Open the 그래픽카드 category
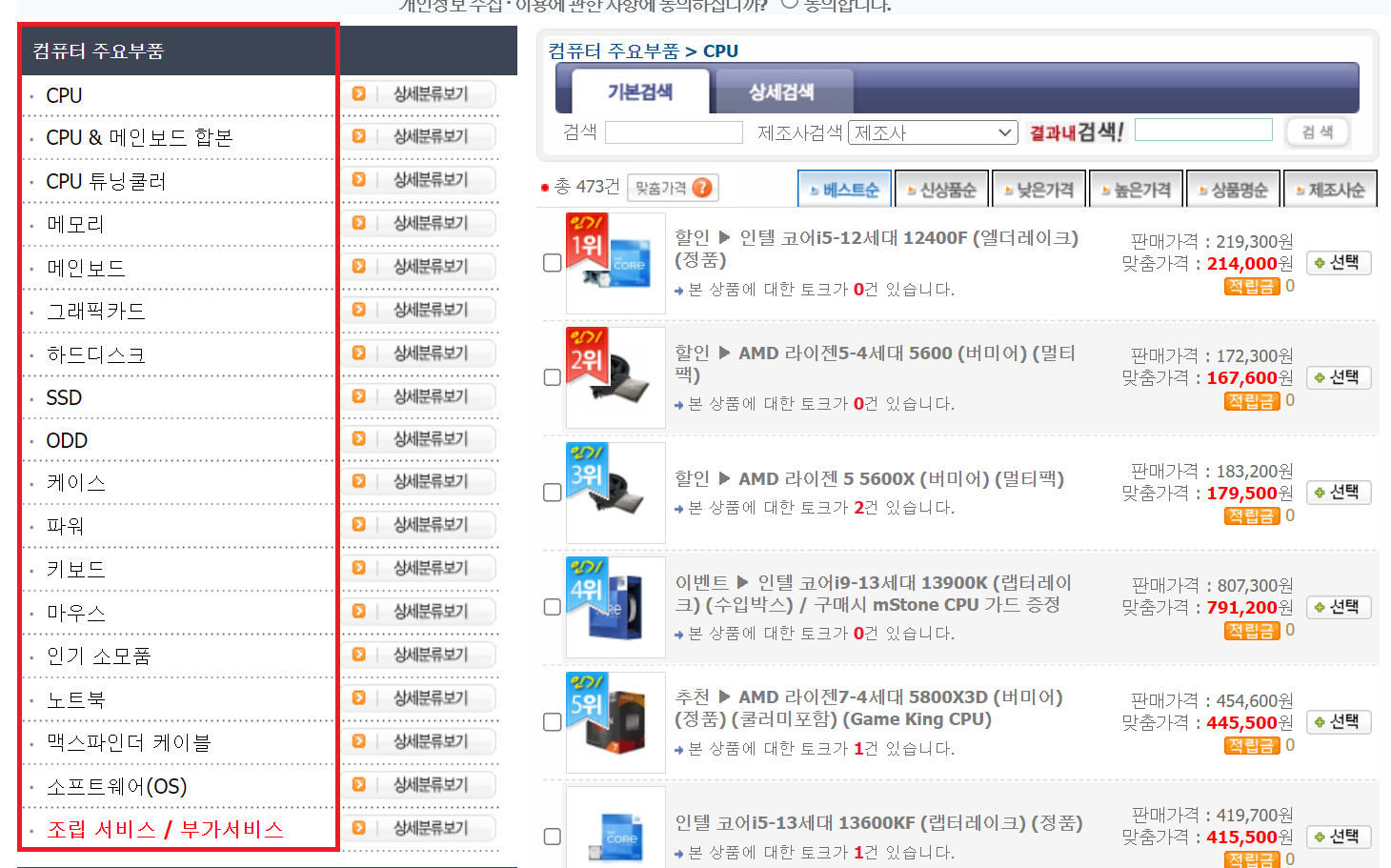Viewport: 1391px width, 868px height. point(95,312)
